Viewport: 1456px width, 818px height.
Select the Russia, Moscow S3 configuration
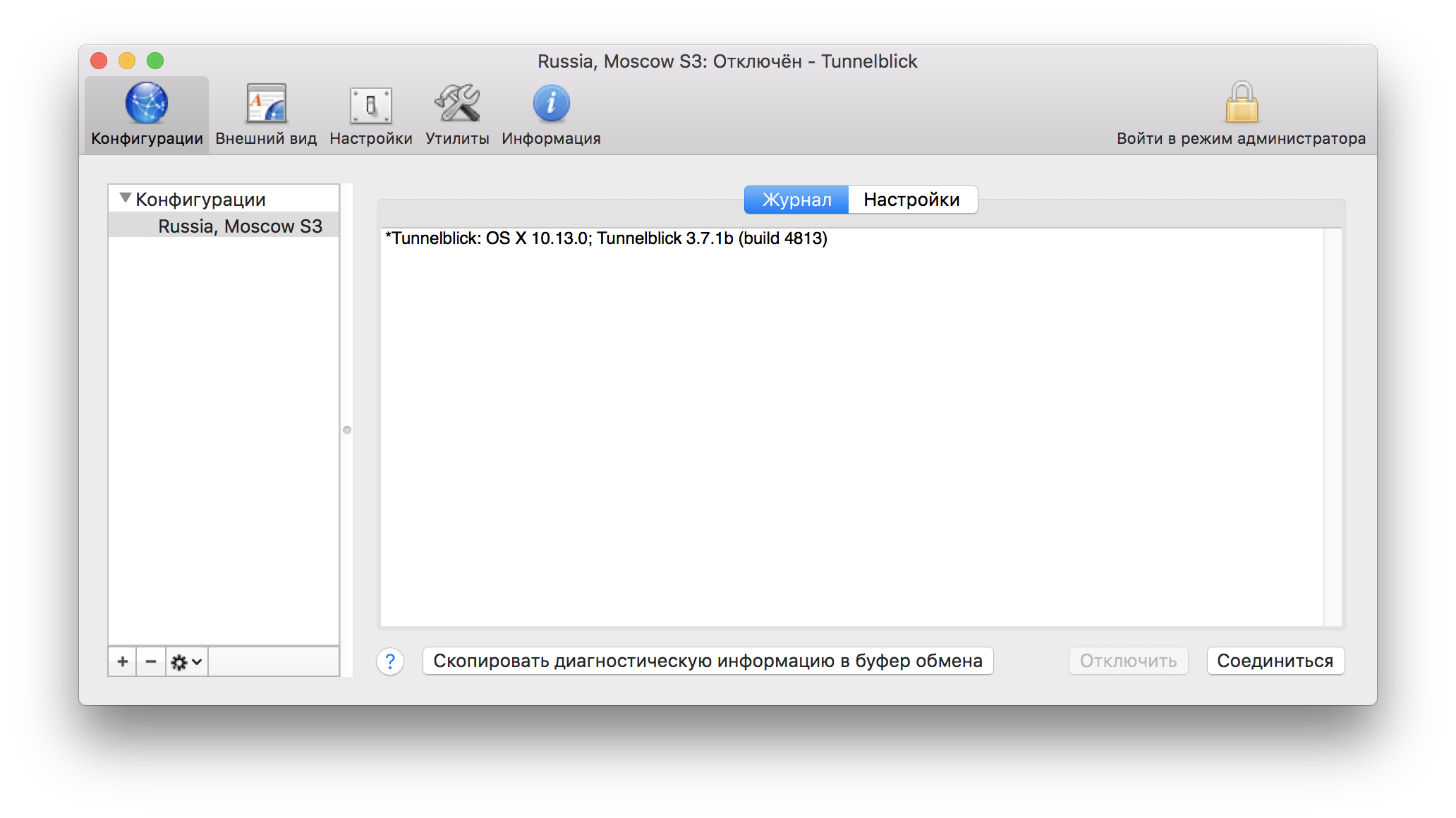224,226
